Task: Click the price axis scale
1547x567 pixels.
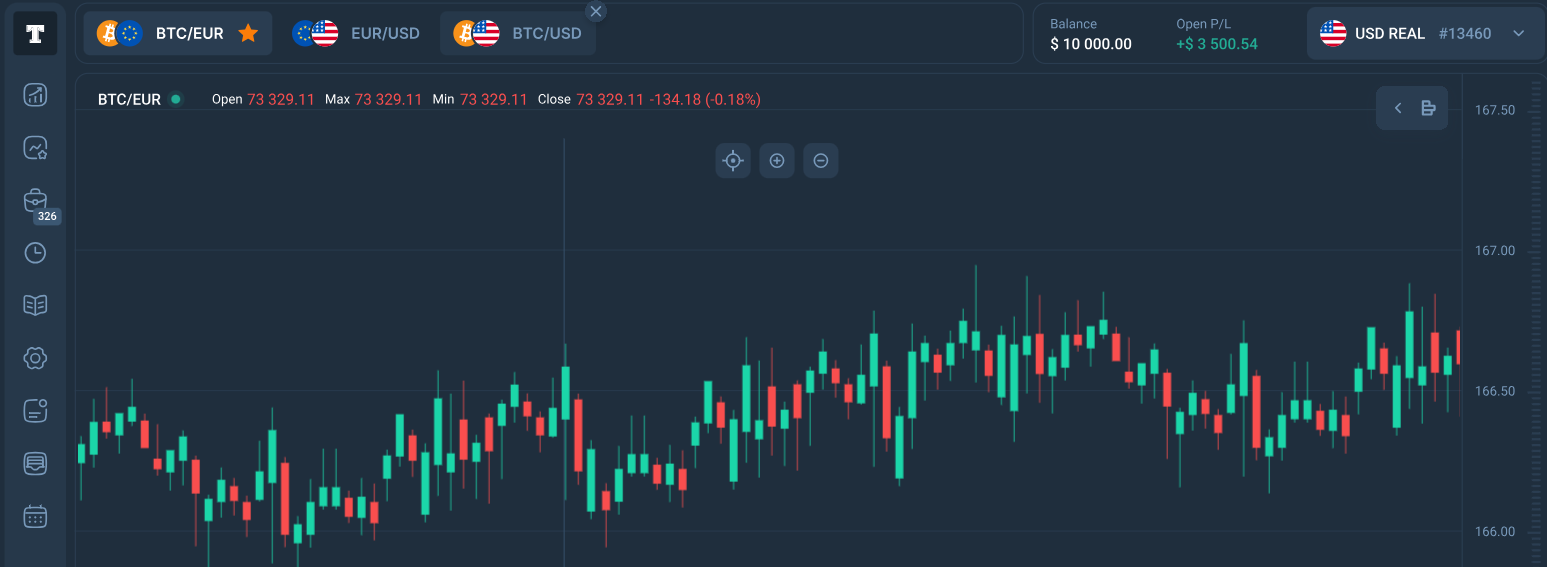Action: tap(1502, 320)
